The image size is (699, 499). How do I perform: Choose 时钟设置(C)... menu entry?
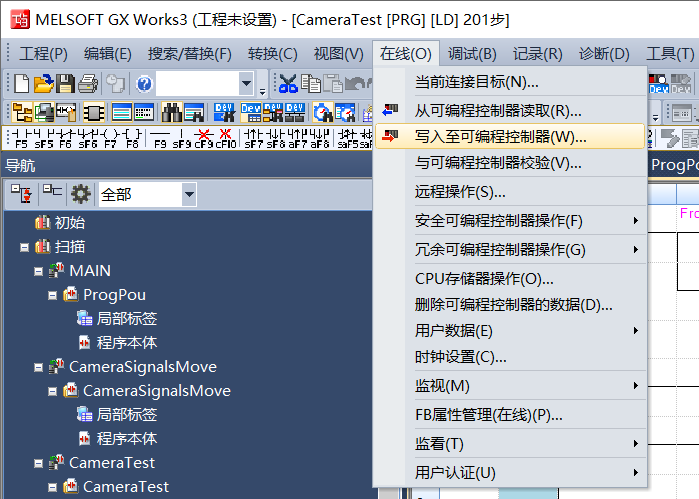[x=510, y=357]
